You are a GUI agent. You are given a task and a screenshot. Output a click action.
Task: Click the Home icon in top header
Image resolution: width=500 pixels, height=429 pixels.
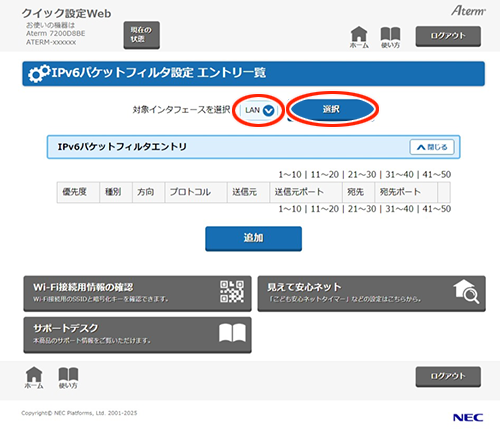pos(359,37)
